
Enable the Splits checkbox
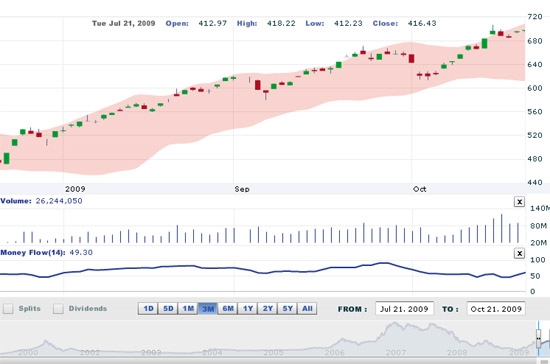click(x=8, y=309)
